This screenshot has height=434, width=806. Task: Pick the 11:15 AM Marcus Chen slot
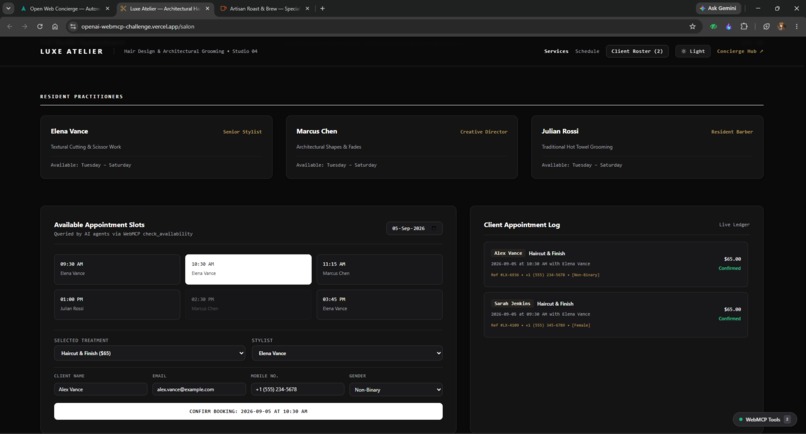tap(379, 269)
